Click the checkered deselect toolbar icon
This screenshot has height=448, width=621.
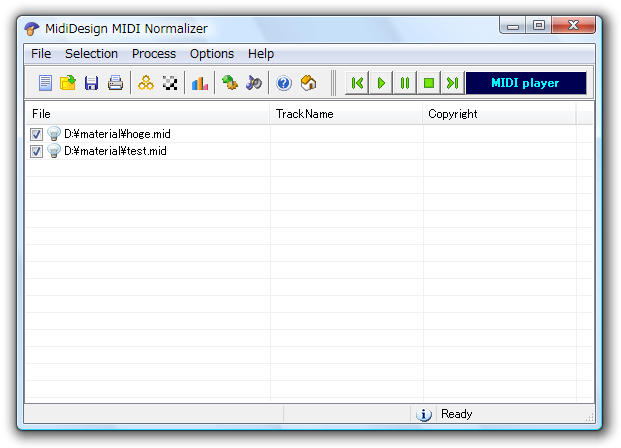(x=170, y=83)
